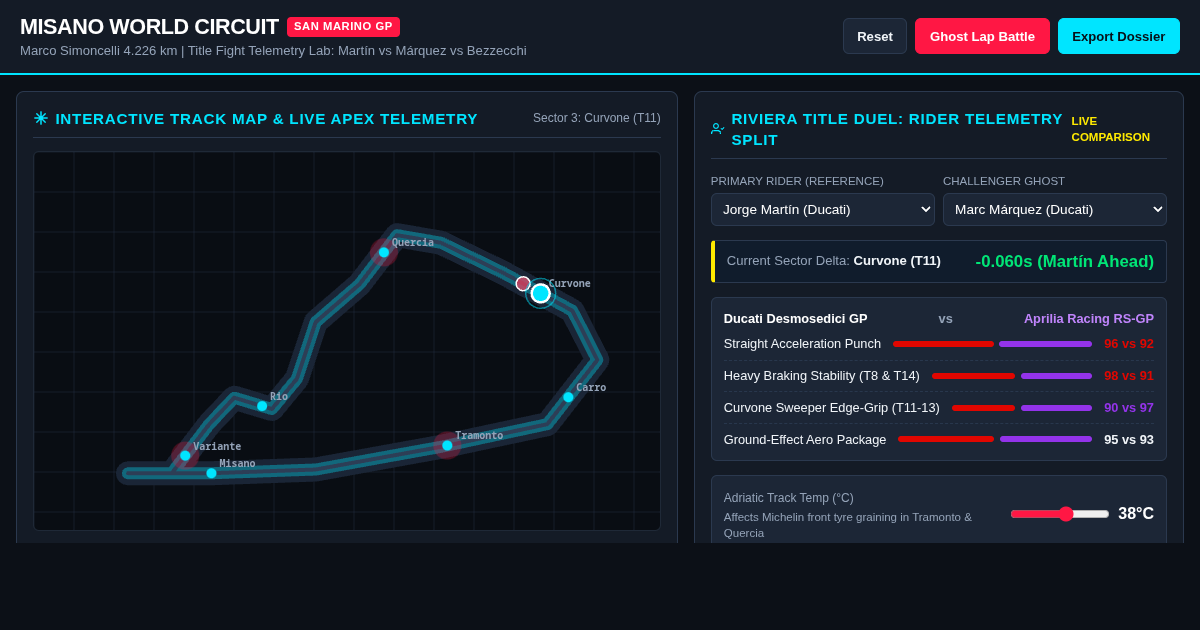1200x630 pixels.
Task: Adjust the Adriatic Track Temp slider
Action: 1060,513
